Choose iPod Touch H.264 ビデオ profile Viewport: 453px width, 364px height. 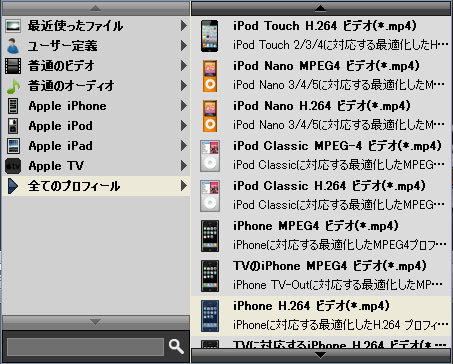[x=321, y=36]
